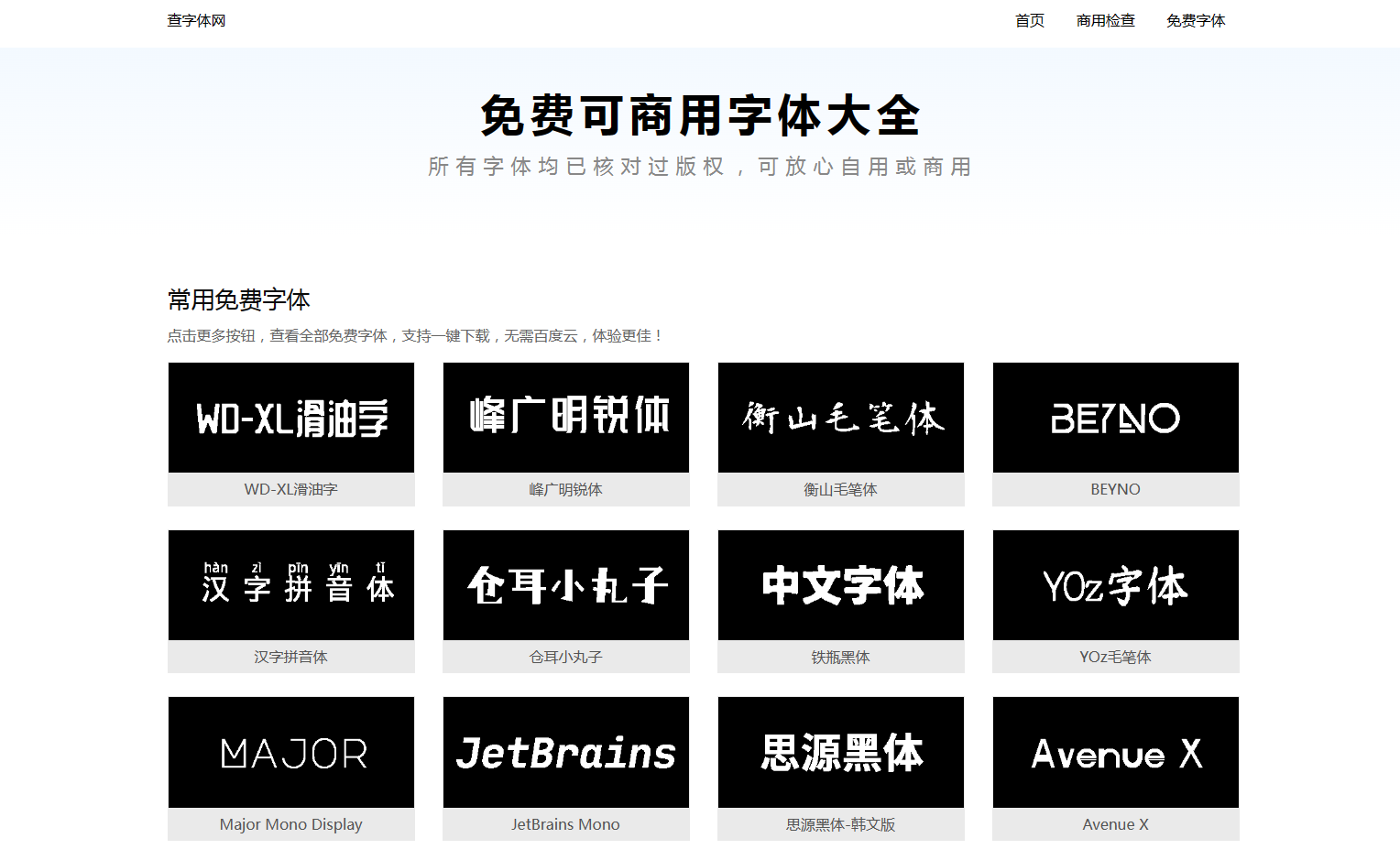Click the Major Mono Display caption

coord(291,825)
